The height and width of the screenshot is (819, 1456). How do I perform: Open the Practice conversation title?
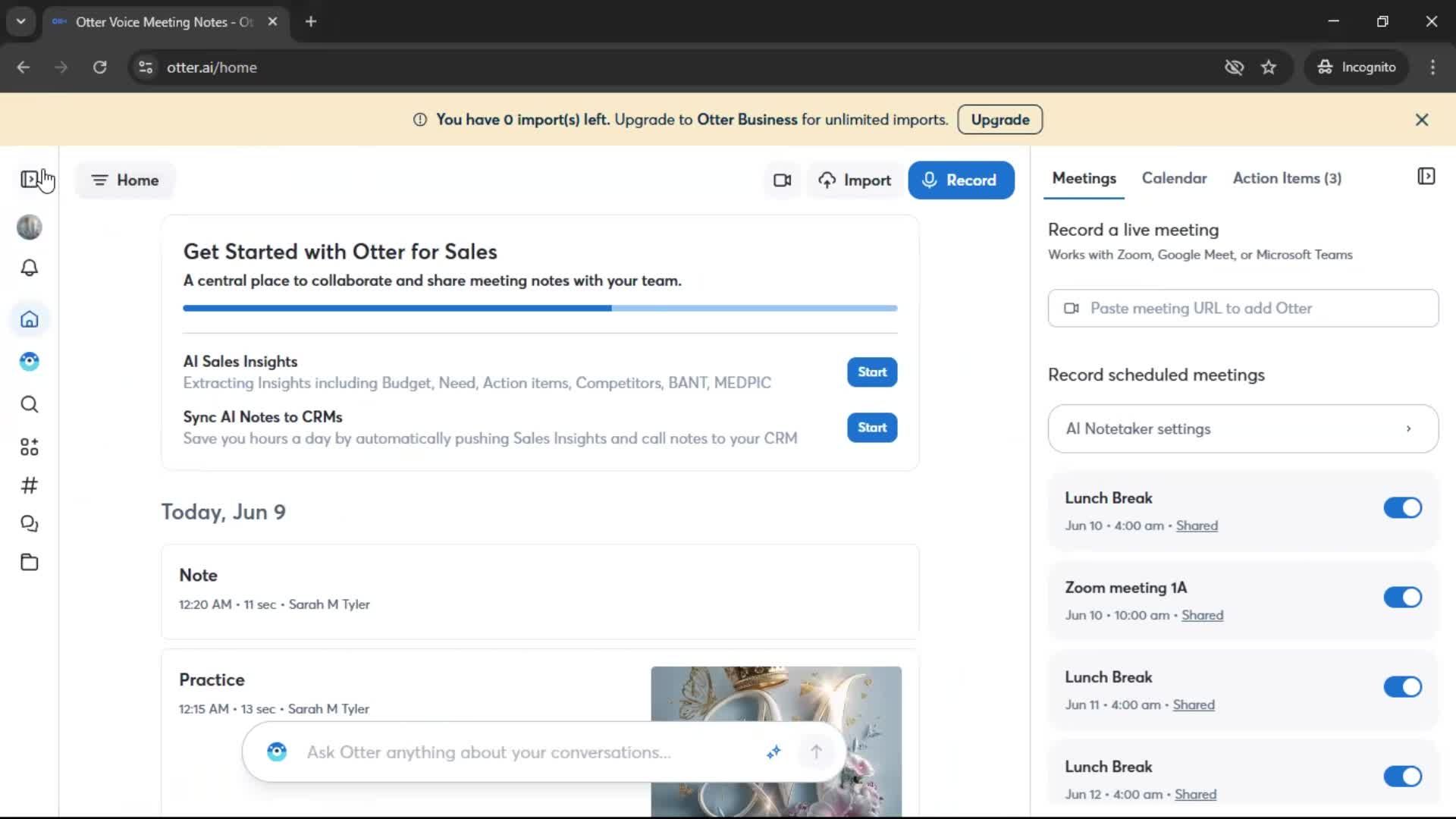pos(212,679)
